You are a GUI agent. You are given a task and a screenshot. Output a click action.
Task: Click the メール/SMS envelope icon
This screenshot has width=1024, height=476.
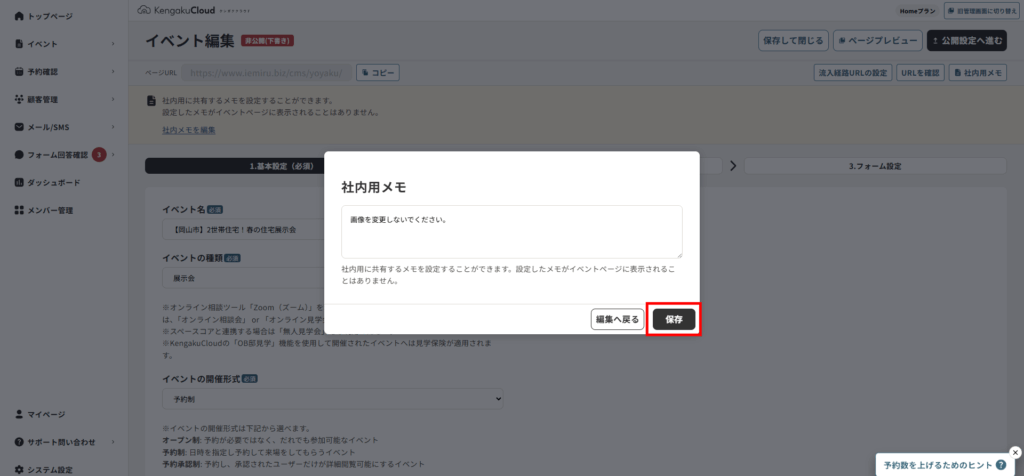19,127
